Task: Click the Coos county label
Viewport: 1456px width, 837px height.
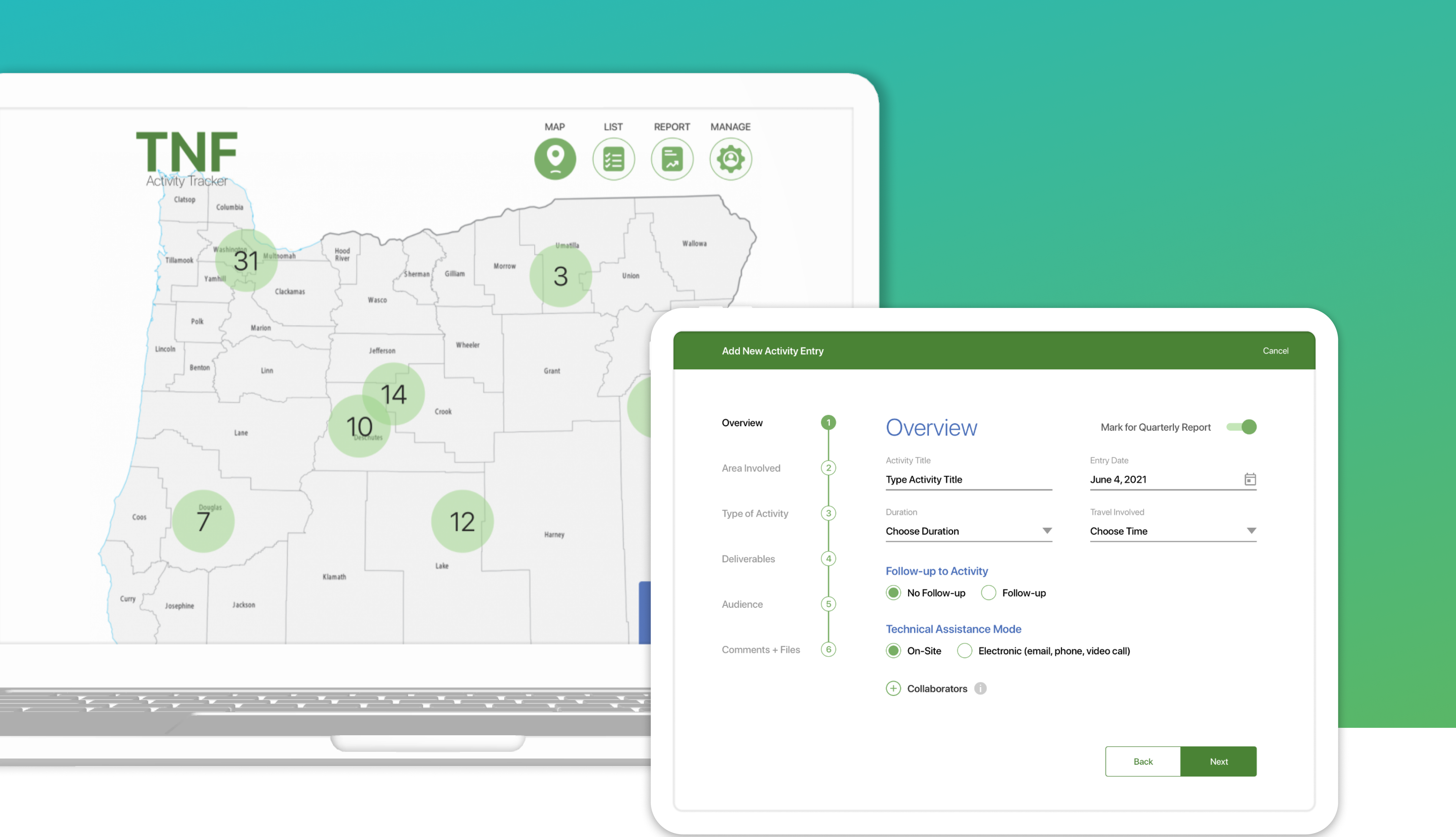Action: 139,517
